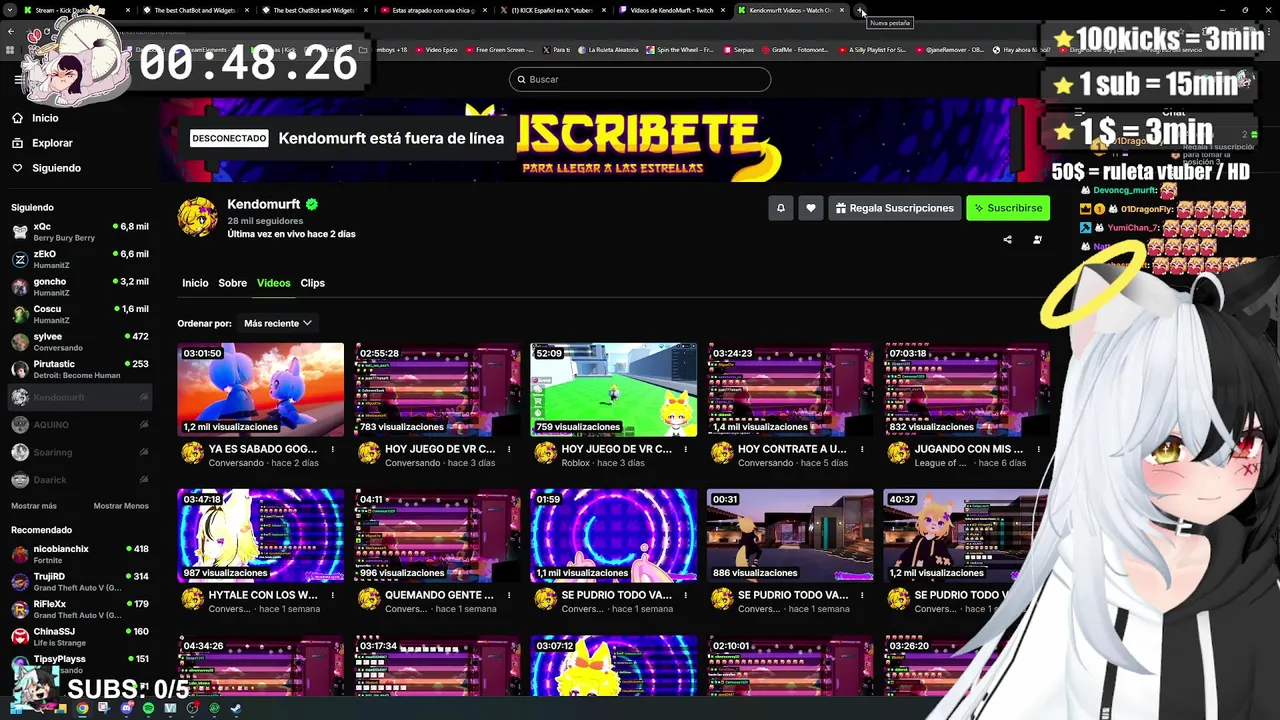Open options menu for Roblox video

[685, 450]
